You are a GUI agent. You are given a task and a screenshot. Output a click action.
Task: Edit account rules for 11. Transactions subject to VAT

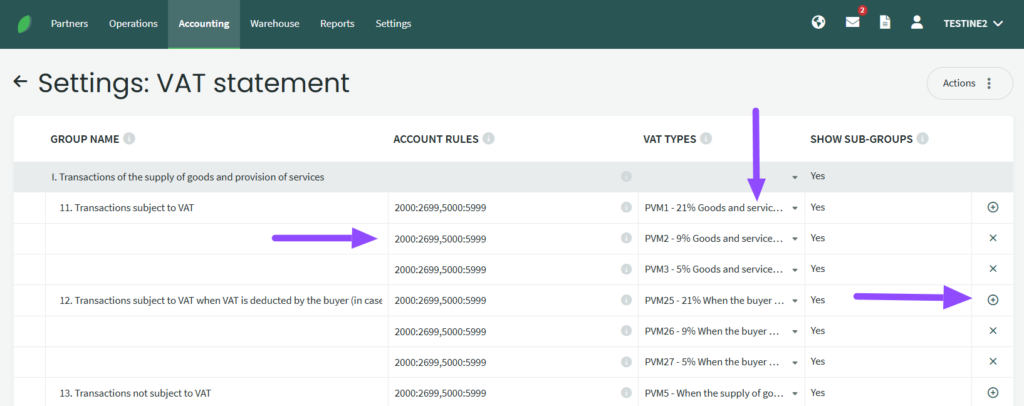tap(513, 208)
